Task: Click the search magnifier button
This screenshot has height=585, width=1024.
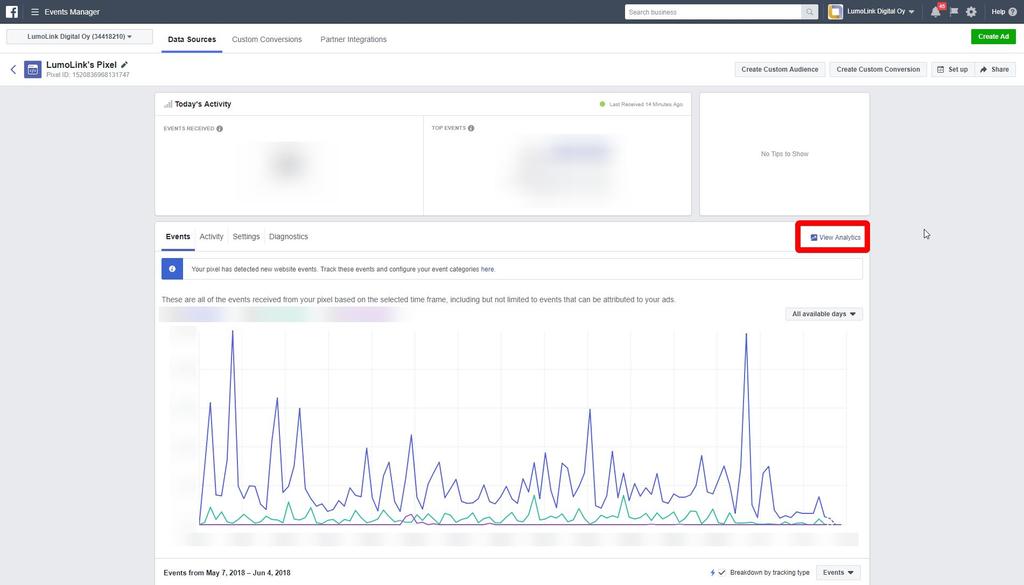Action: (x=810, y=12)
